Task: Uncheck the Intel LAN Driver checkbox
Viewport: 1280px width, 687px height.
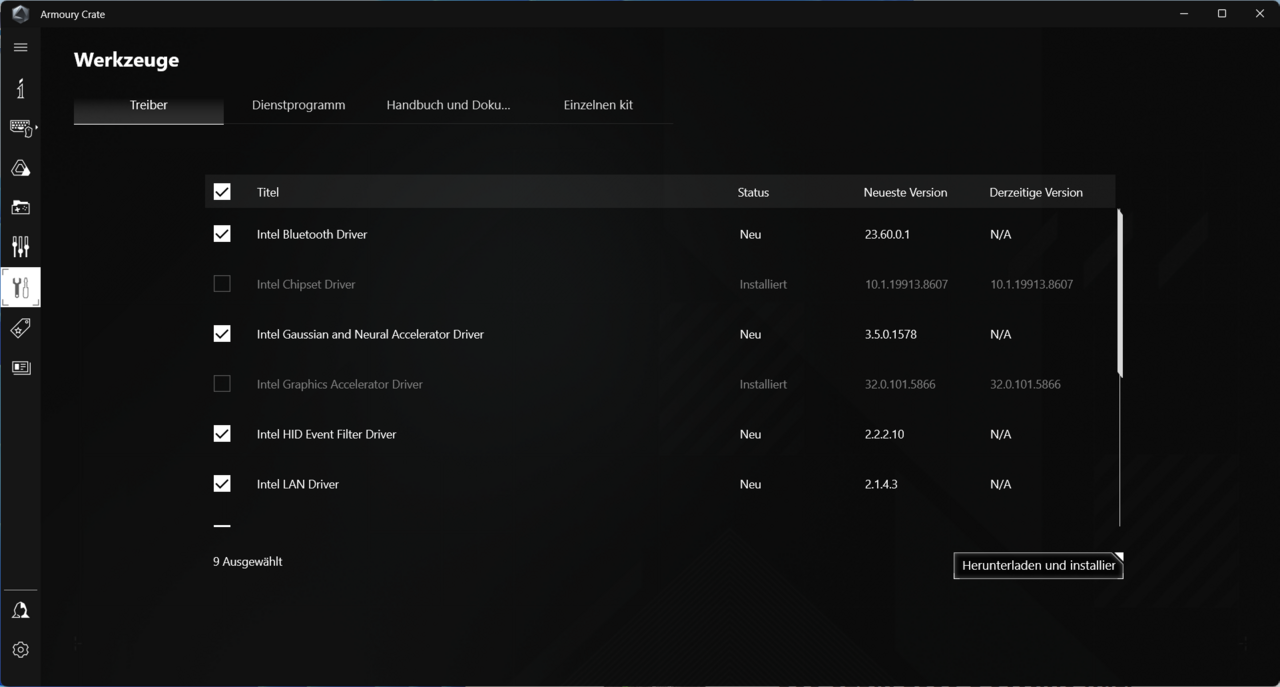Action: click(222, 484)
